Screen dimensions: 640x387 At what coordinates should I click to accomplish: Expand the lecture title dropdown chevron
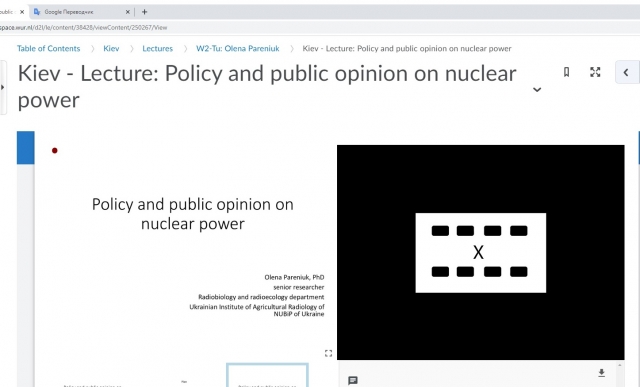[x=537, y=89]
